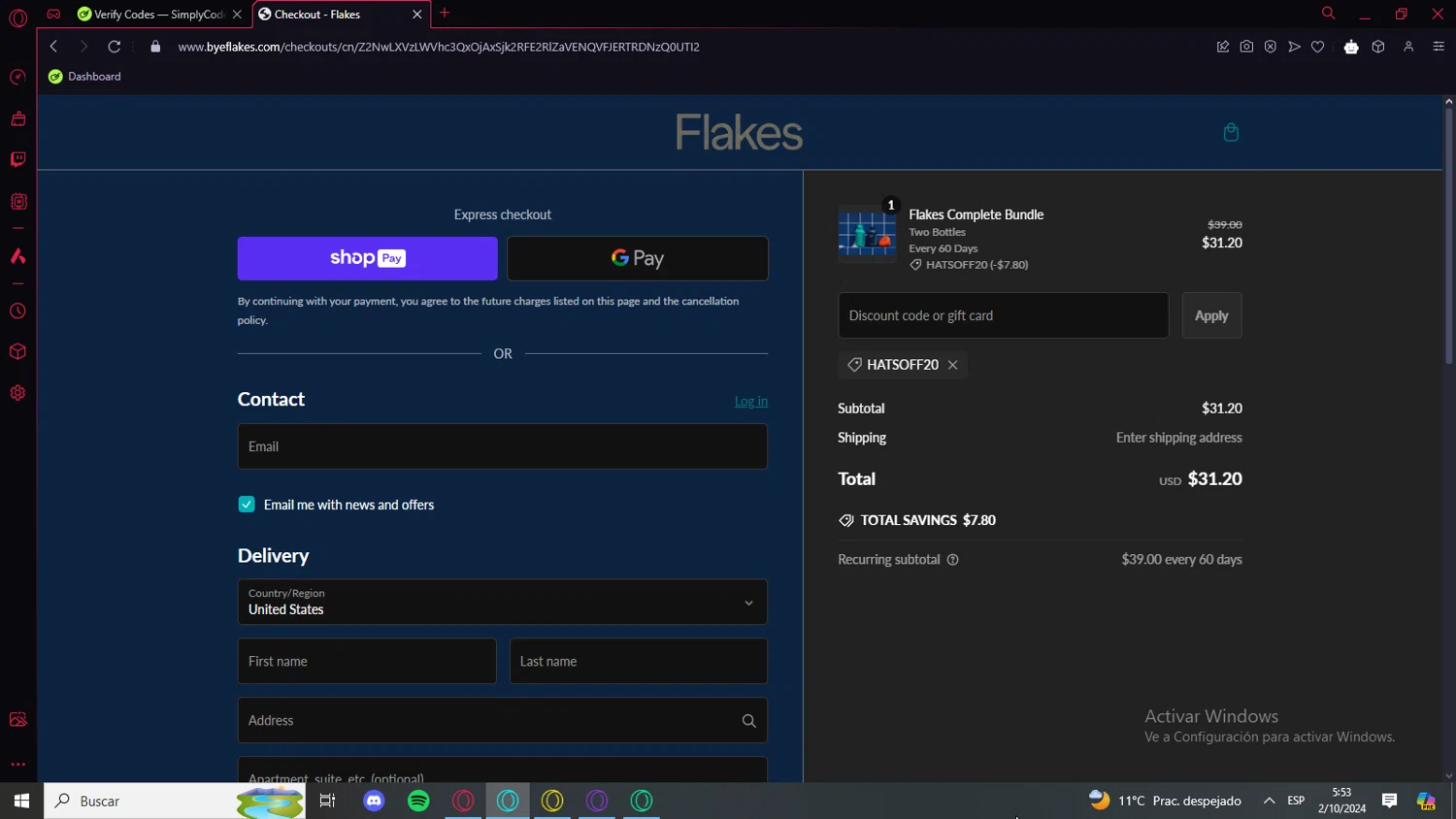Click the Address field
The width and height of the screenshot is (1456, 819).
(503, 721)
